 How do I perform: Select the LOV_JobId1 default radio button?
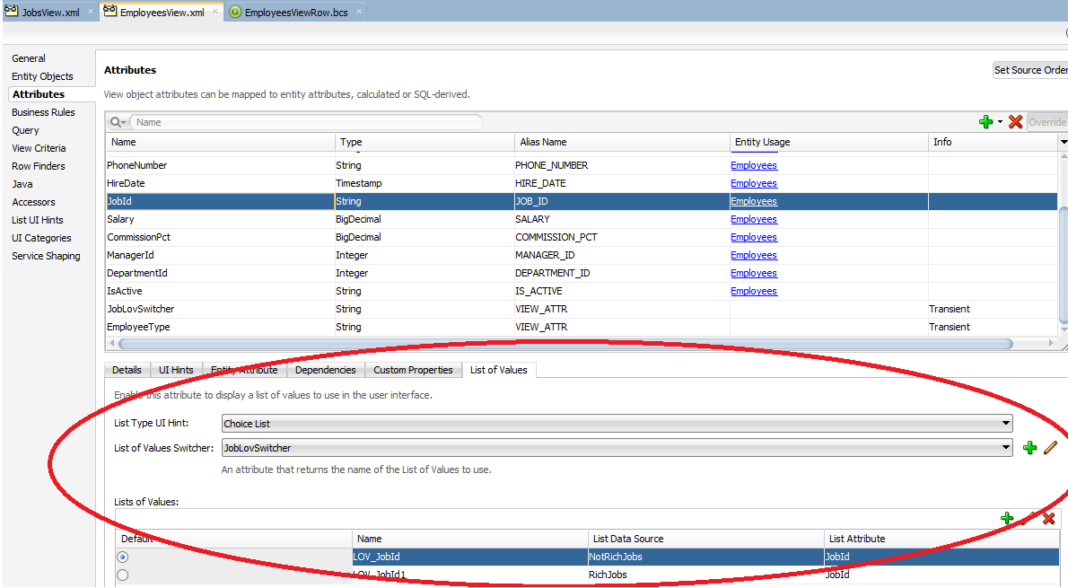click(x=121, y=574)
